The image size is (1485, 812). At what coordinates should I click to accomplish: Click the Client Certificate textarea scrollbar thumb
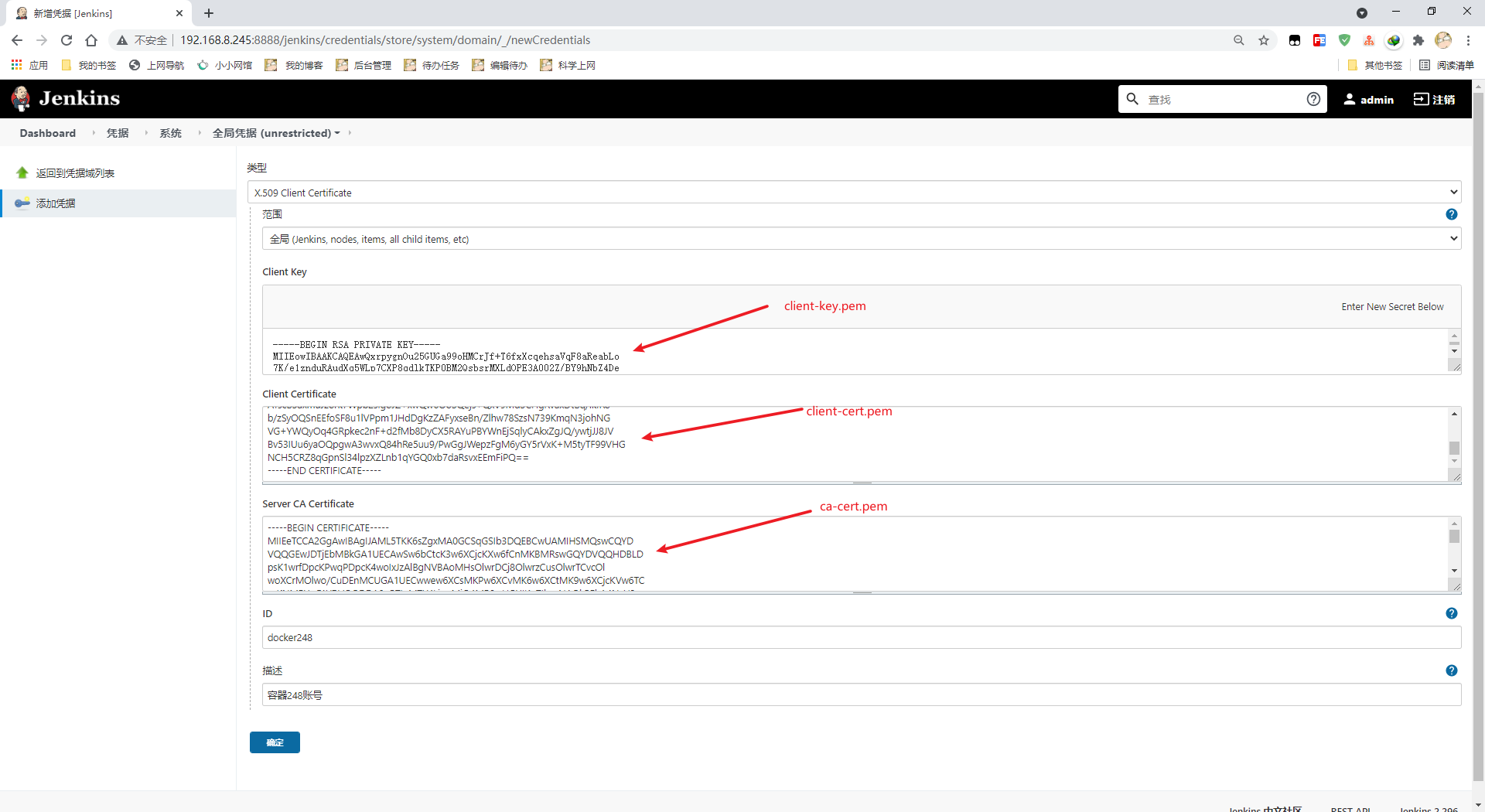coord(1454,448)
